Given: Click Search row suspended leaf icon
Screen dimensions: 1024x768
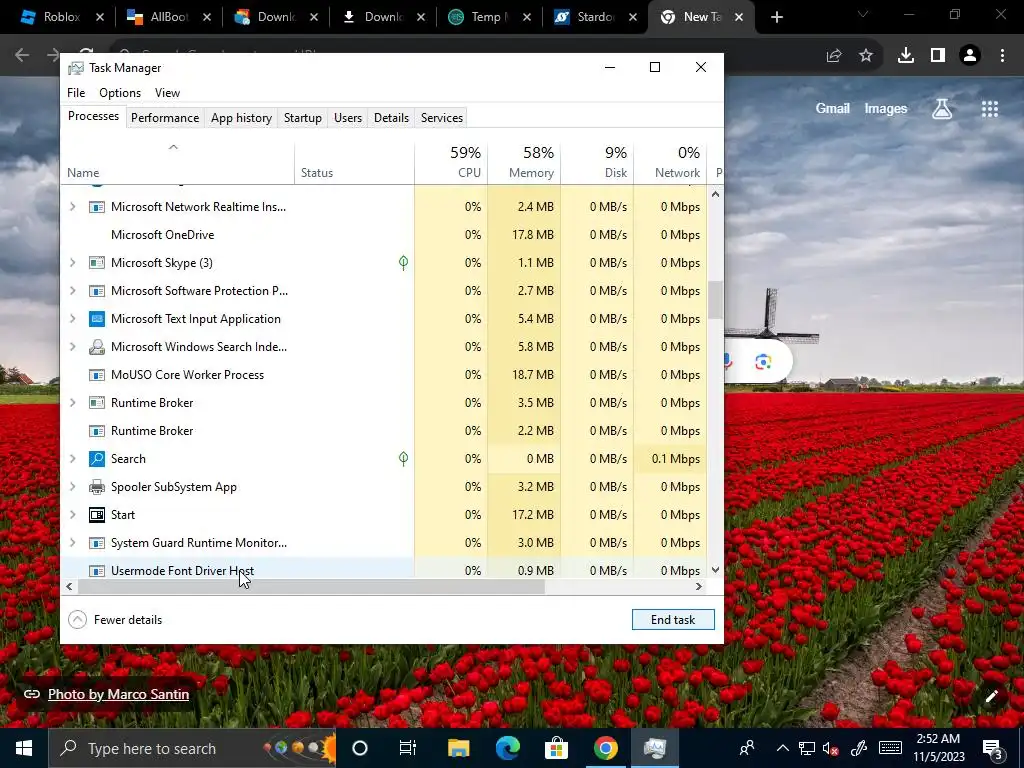Looking at the screenshot, I should (x=404, y=458).
